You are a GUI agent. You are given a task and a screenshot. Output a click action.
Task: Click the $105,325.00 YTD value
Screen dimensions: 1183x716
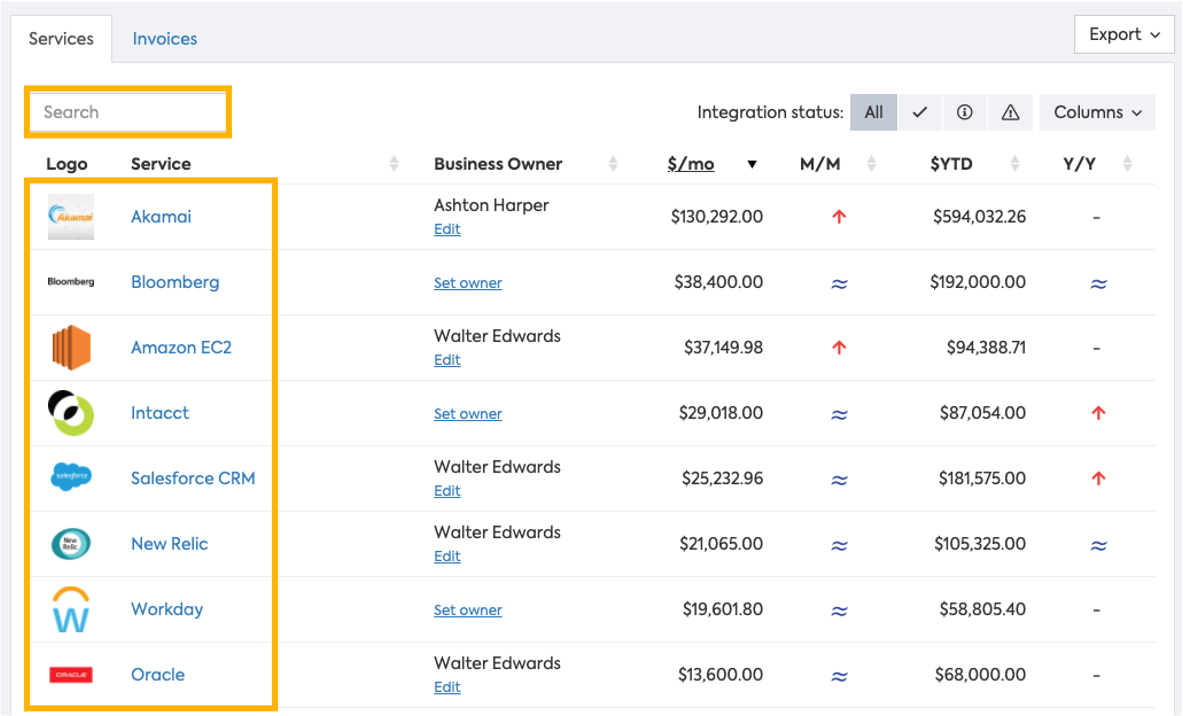pyautogui.click(x=980, y=544)
